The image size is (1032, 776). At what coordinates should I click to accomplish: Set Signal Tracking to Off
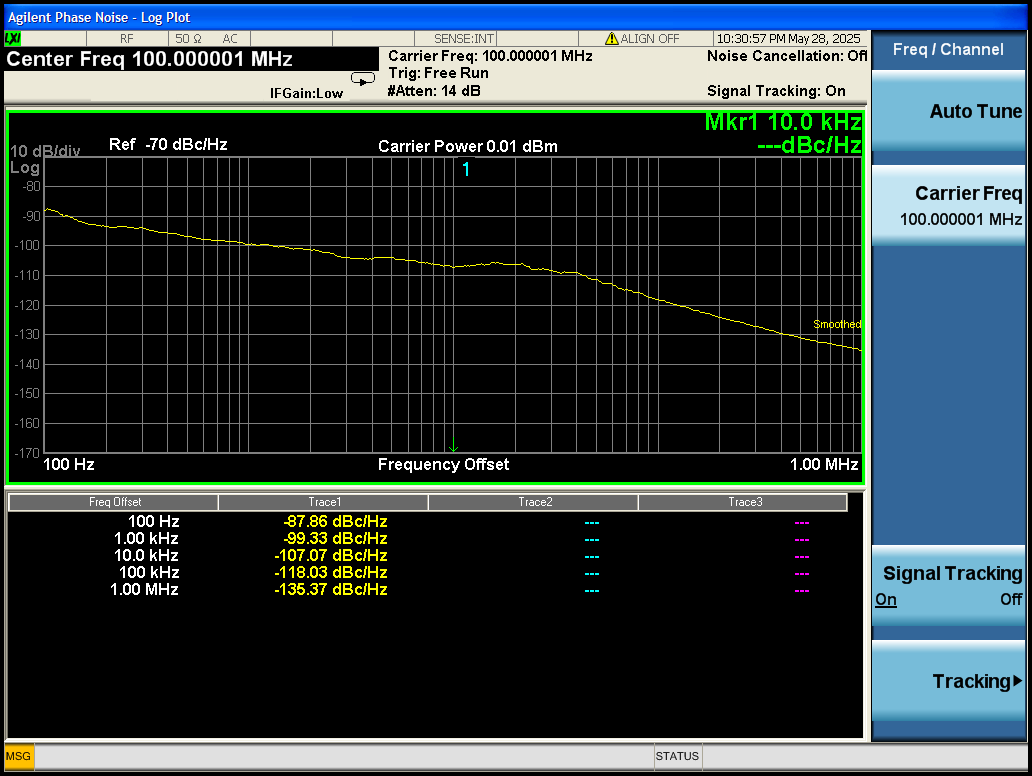(x=1011, y=600)
